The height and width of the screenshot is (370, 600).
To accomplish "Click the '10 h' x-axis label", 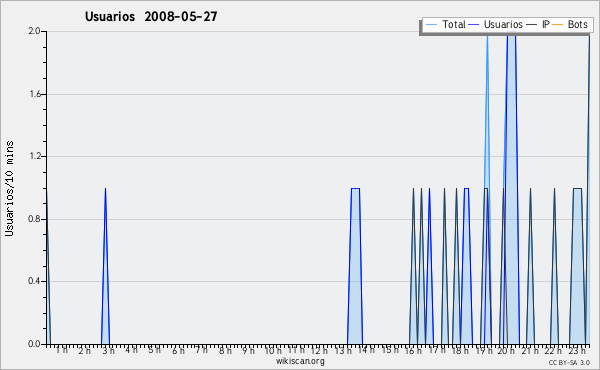I will click(273, 350).
